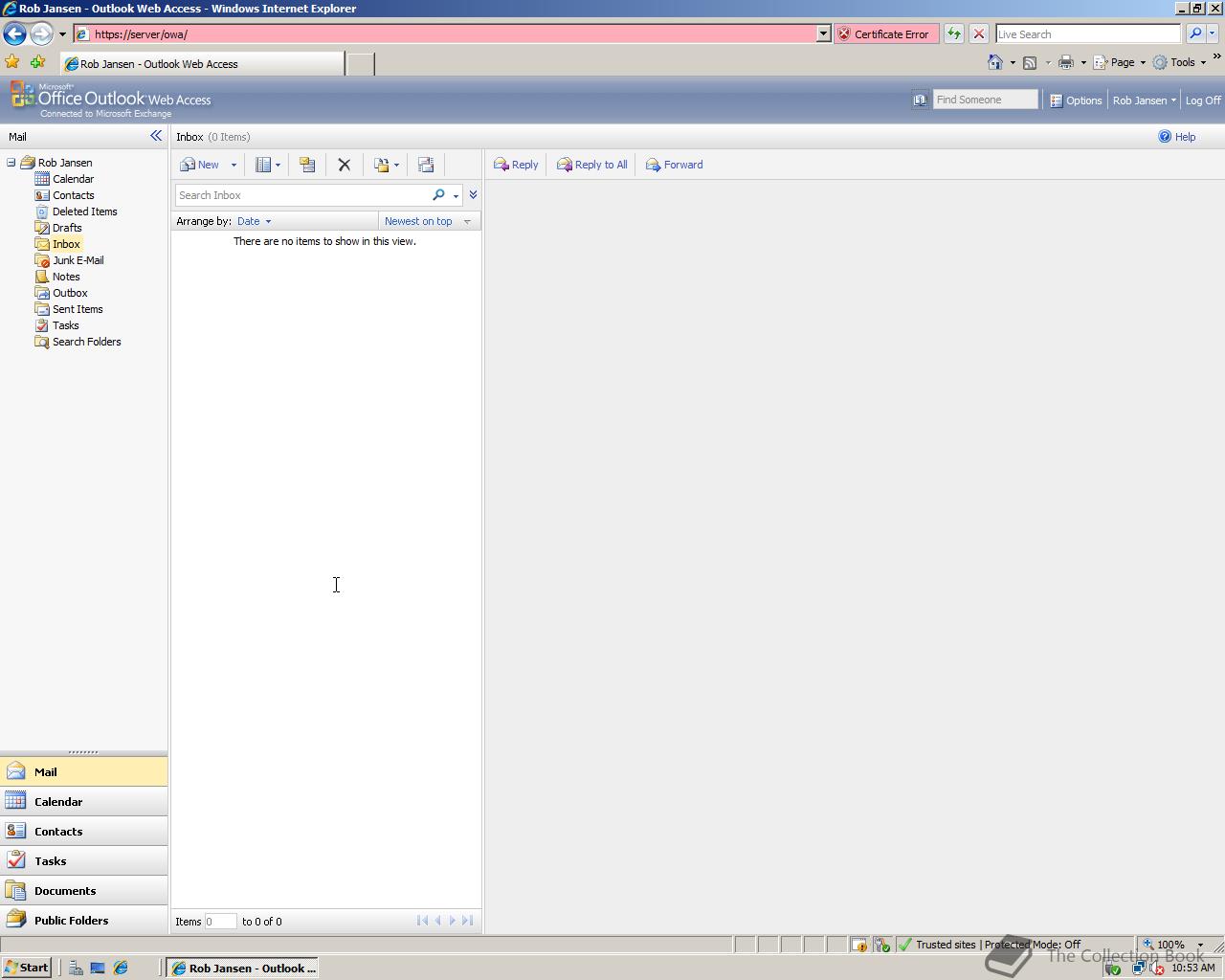Open Help link

[1177, 137]
